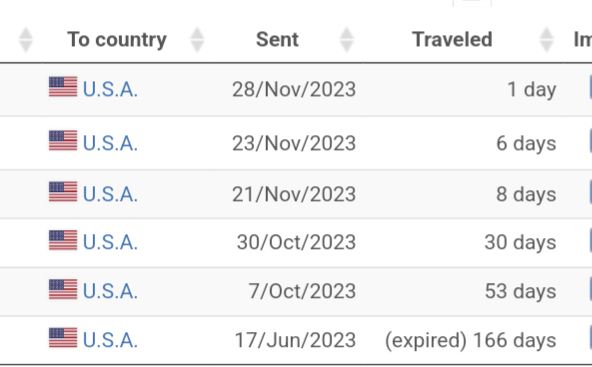592x367 pixels.
Task: Click the Sent column header text
Action: coord(277,39)
